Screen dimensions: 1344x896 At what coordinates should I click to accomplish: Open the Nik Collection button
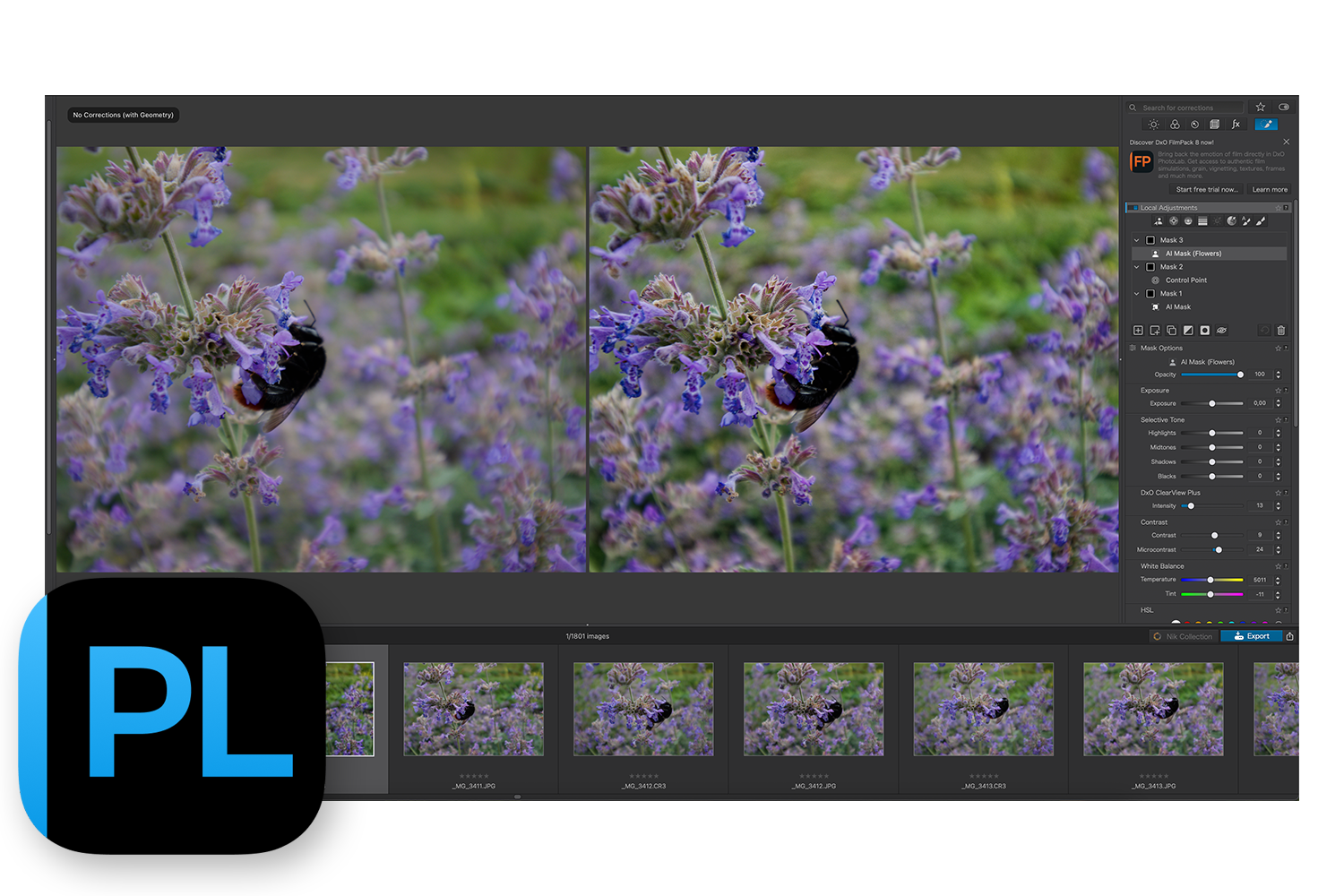click(x=1183, y=636)
